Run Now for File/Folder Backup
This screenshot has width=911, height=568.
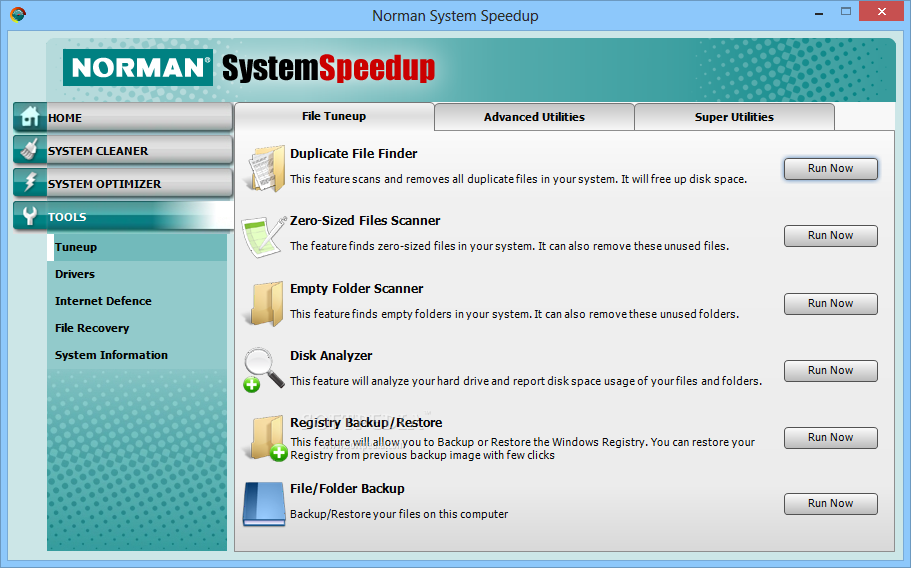tap(830, 504)
